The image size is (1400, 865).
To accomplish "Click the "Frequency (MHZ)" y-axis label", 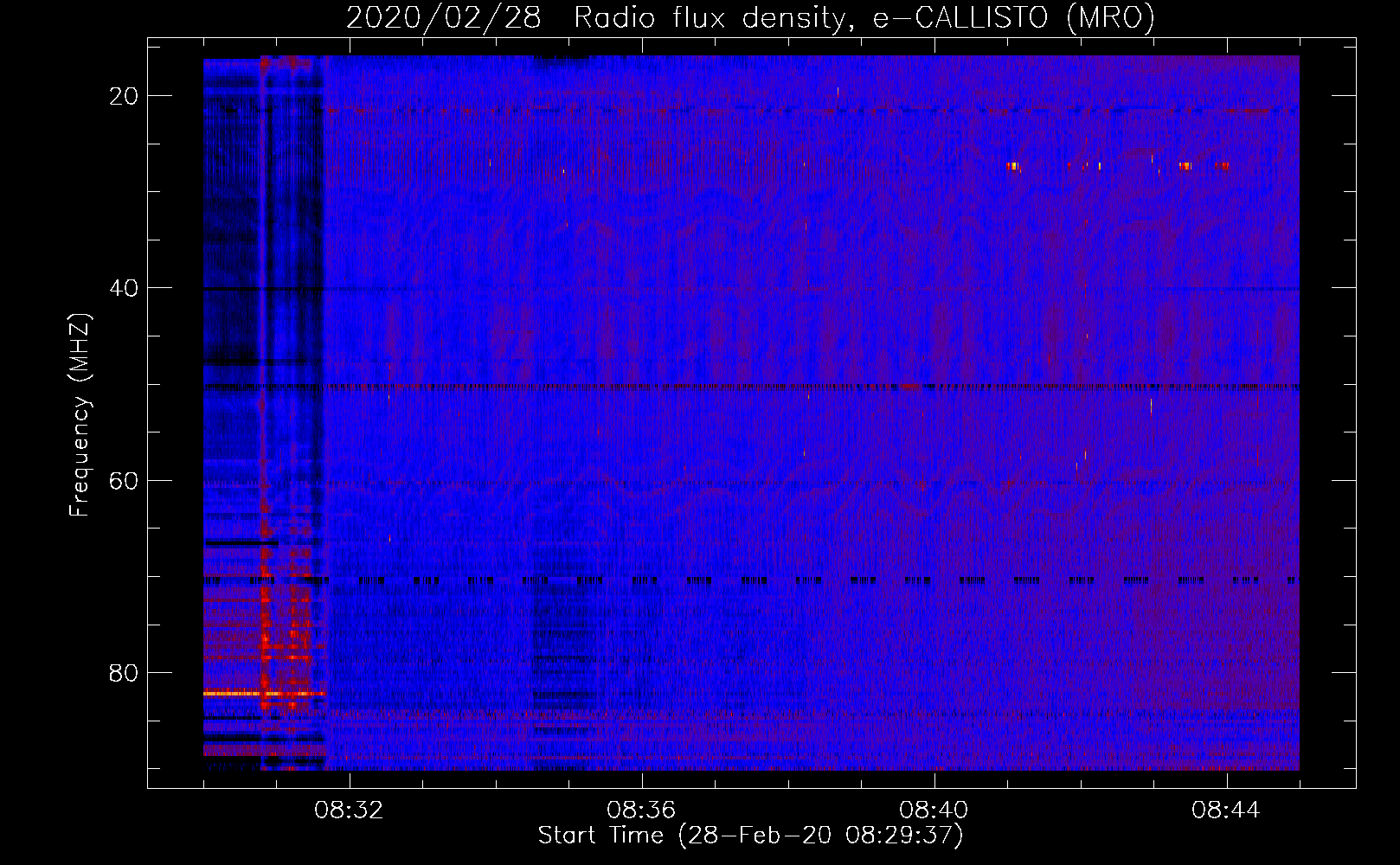I will [x=80, y=414].
